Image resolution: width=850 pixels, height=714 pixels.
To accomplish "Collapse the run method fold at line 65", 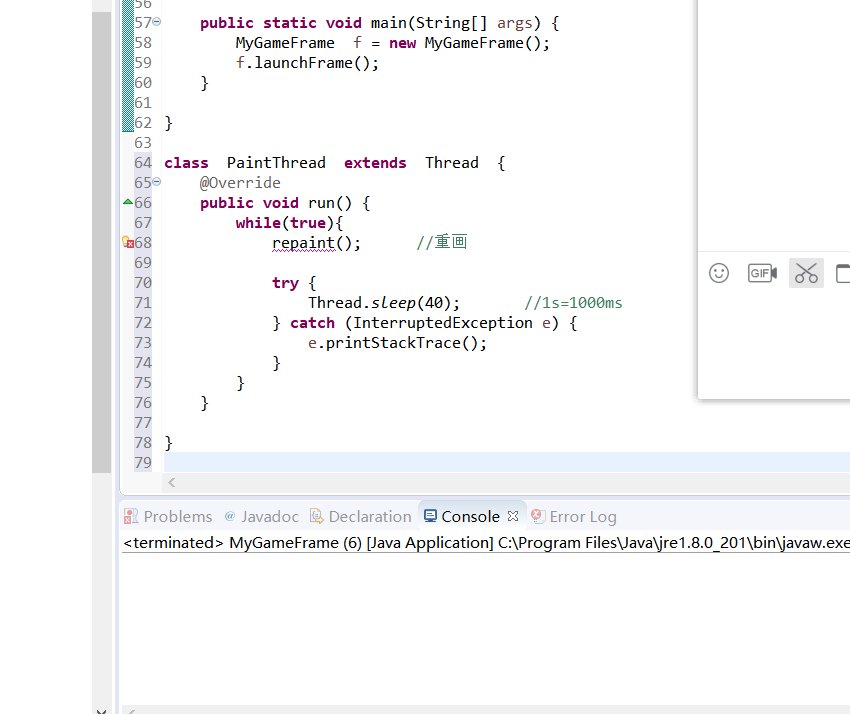I will pos(157,182).
